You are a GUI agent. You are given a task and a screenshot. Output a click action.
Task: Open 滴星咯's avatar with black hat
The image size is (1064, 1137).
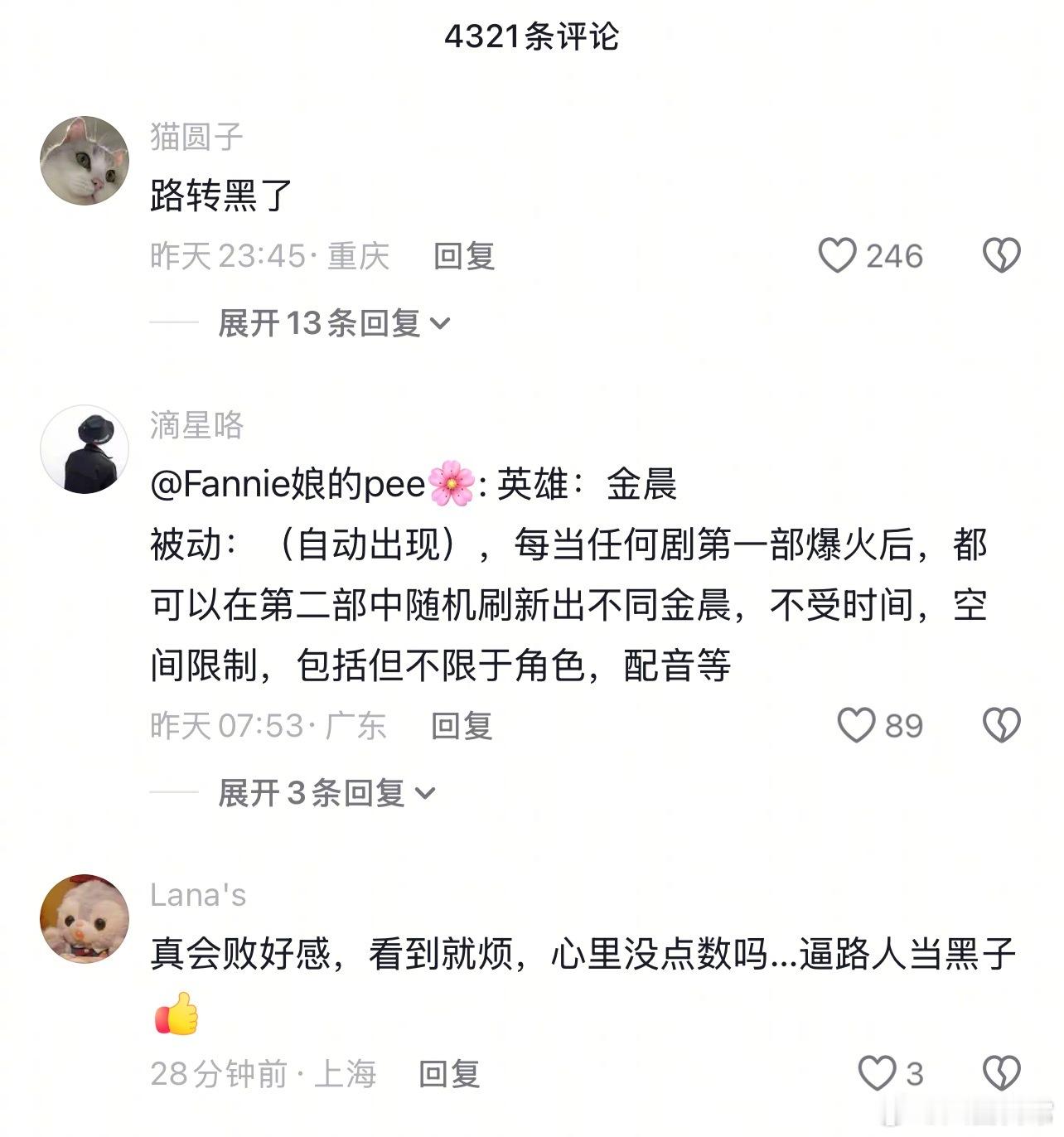(x=85, y=449)
